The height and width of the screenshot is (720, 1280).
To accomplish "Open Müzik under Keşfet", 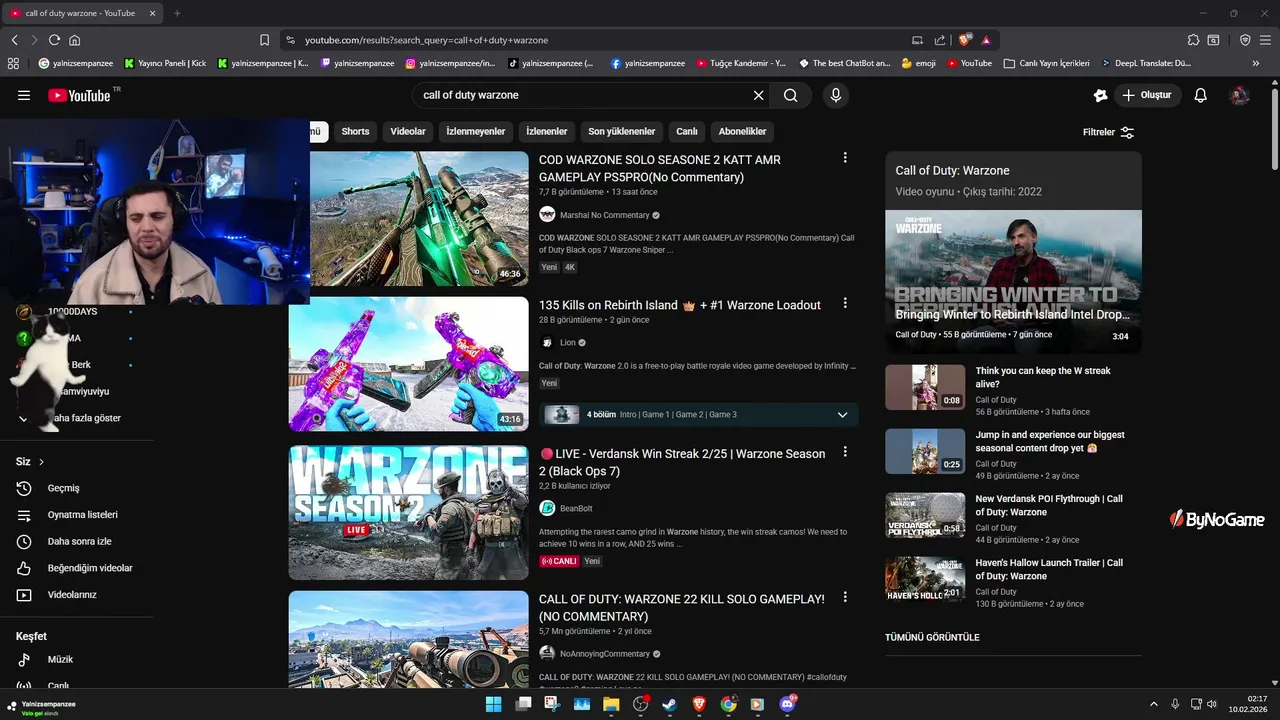I will [76, 660].
